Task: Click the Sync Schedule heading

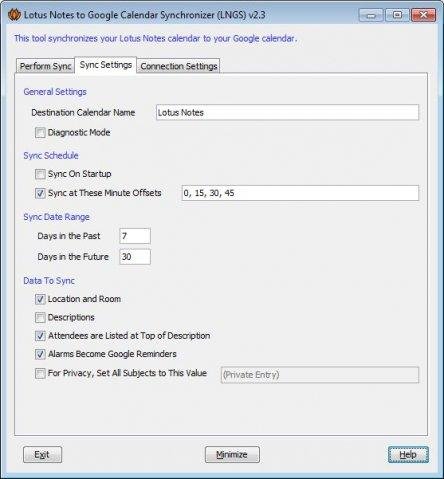Action: [51, 155]
